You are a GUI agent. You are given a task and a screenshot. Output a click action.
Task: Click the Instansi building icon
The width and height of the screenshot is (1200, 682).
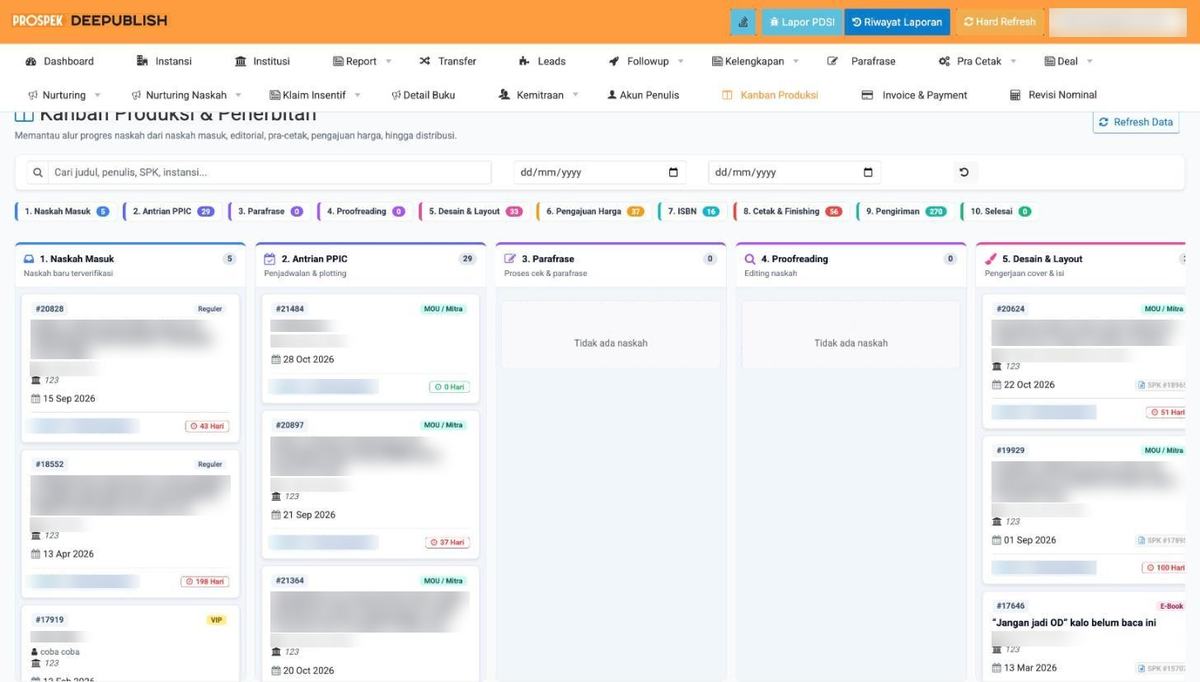(142, 61)
